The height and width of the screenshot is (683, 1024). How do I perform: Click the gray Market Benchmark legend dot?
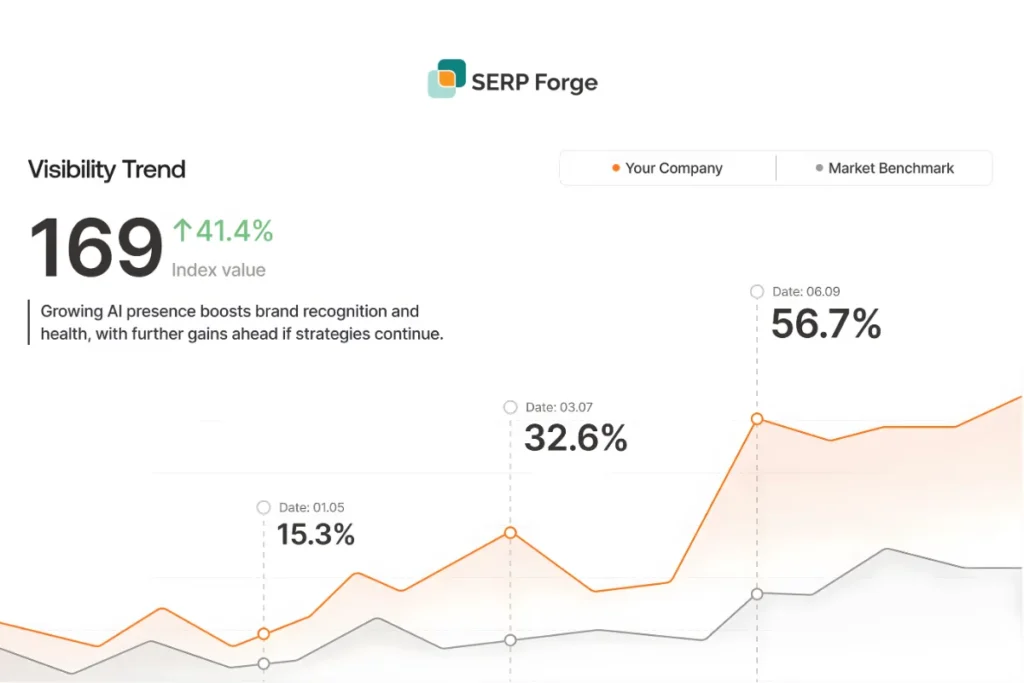[x=820, y=168]
